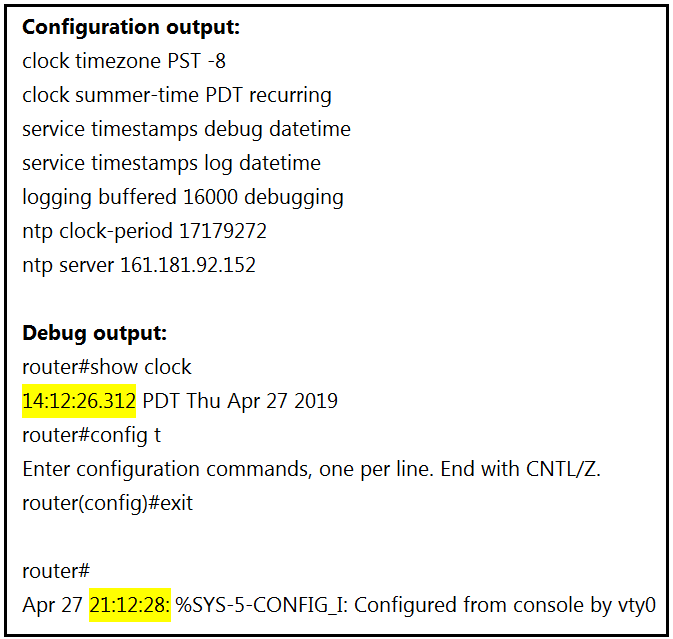
Task: Select the clock summer-time PDT recurring line
Action: pyautogui.click(x=177, y=95)
